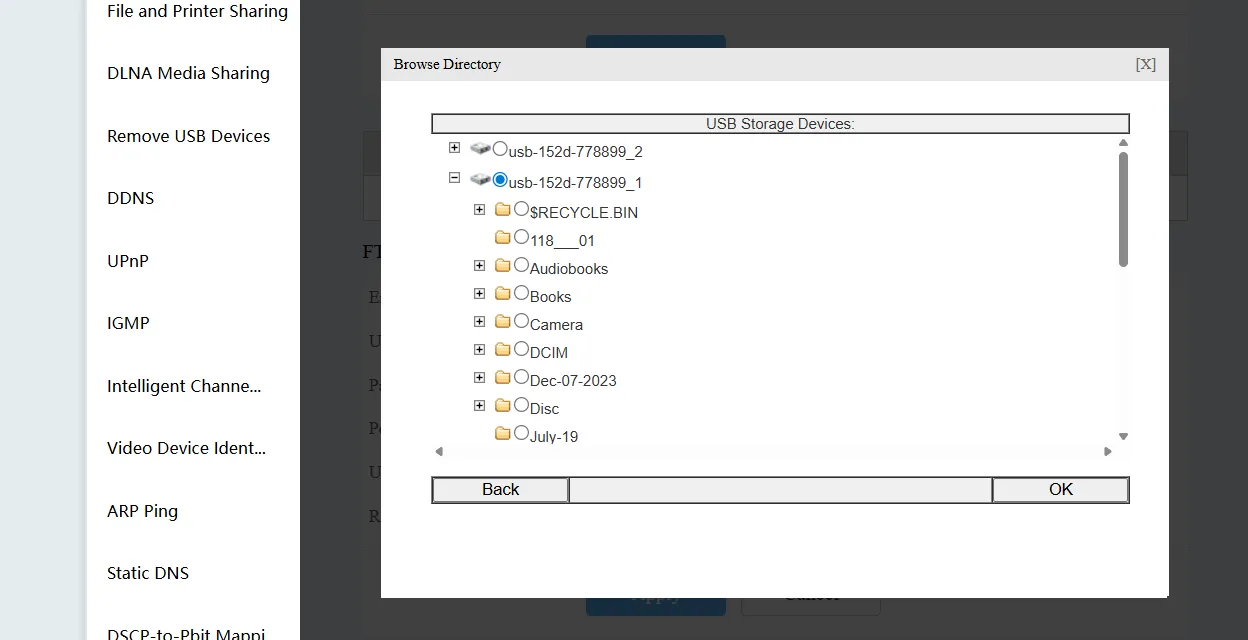Viewport: 1248px width, 640px height.
Task: Open the UPnP settings page
Action: click(x=128, y=261)
